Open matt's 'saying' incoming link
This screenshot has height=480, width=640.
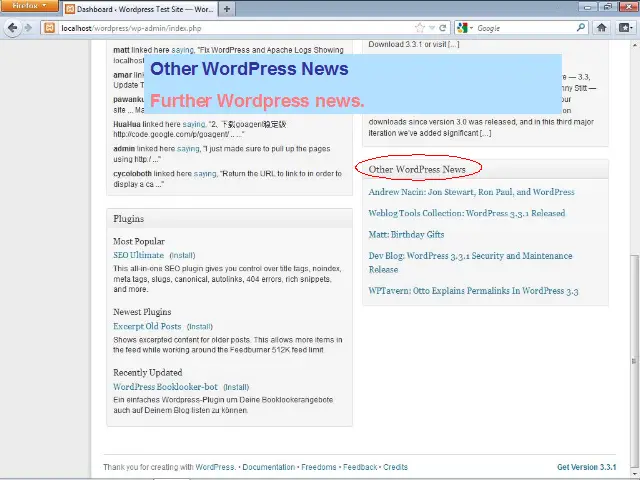tap(182, 50)
